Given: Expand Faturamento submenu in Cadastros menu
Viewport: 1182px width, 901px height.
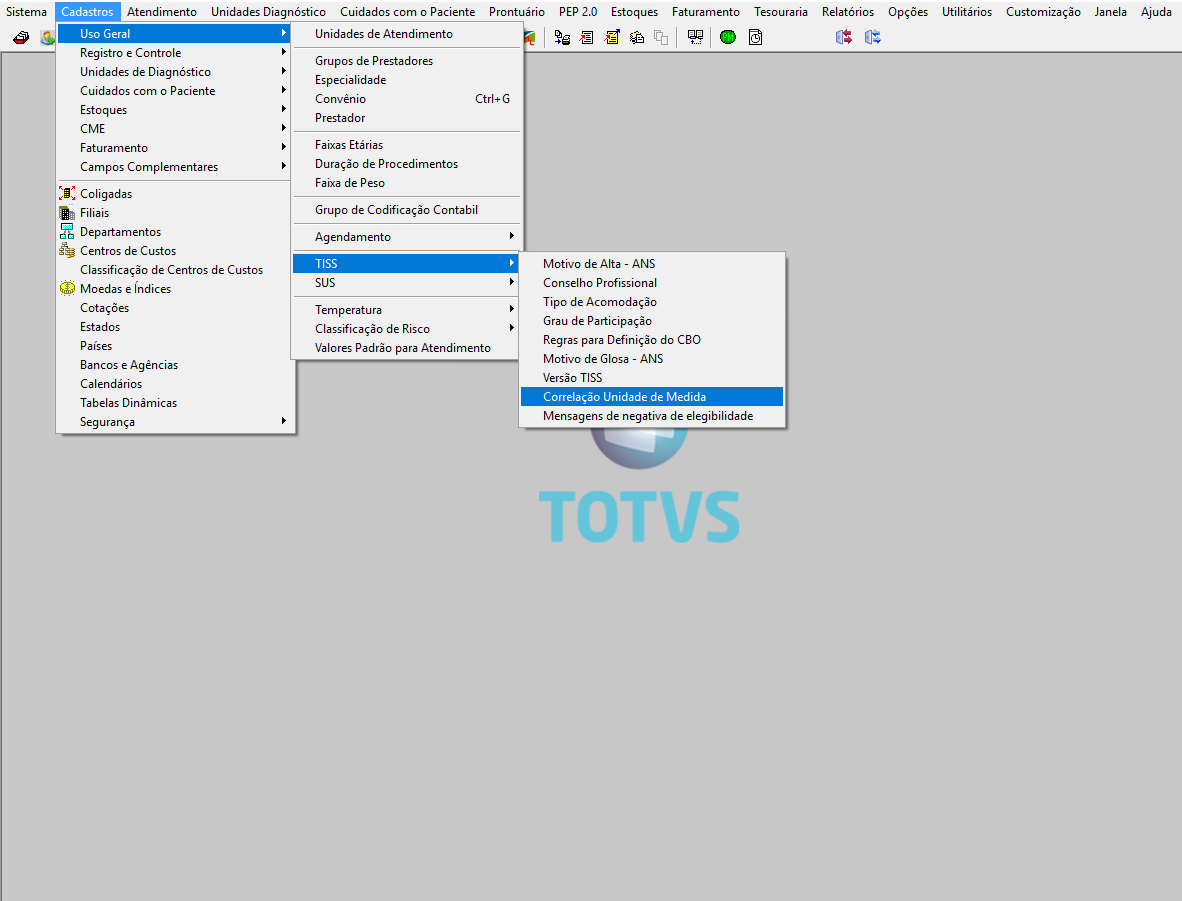Looking at the screenshot, I should pos(173,148).
